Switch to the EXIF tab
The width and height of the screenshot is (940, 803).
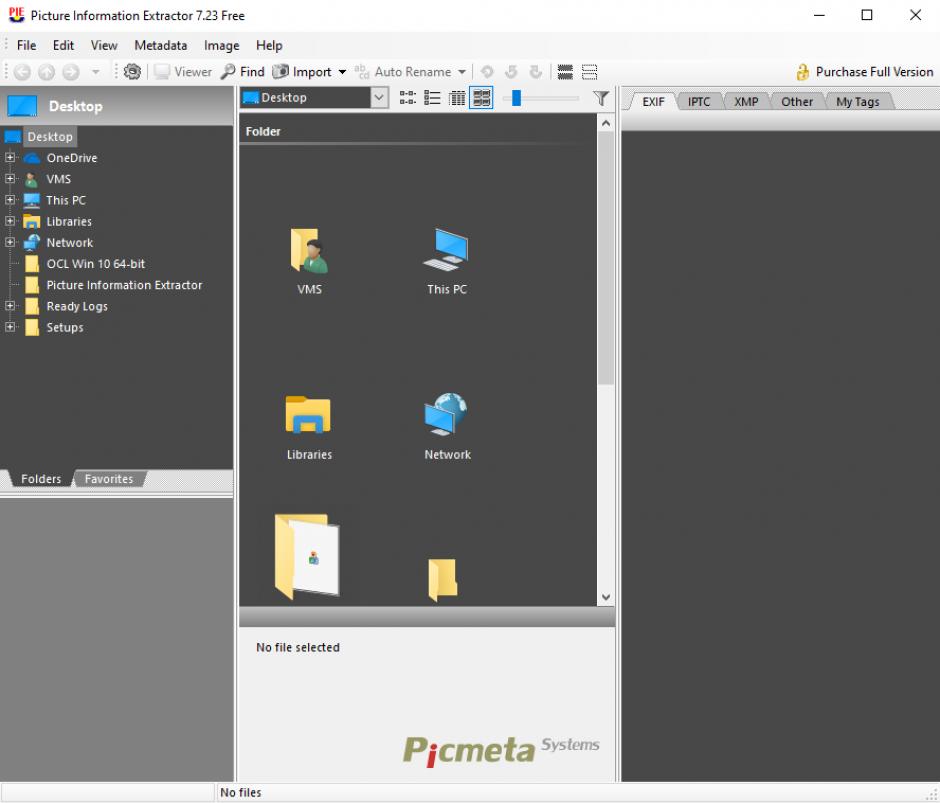point(653,102)
